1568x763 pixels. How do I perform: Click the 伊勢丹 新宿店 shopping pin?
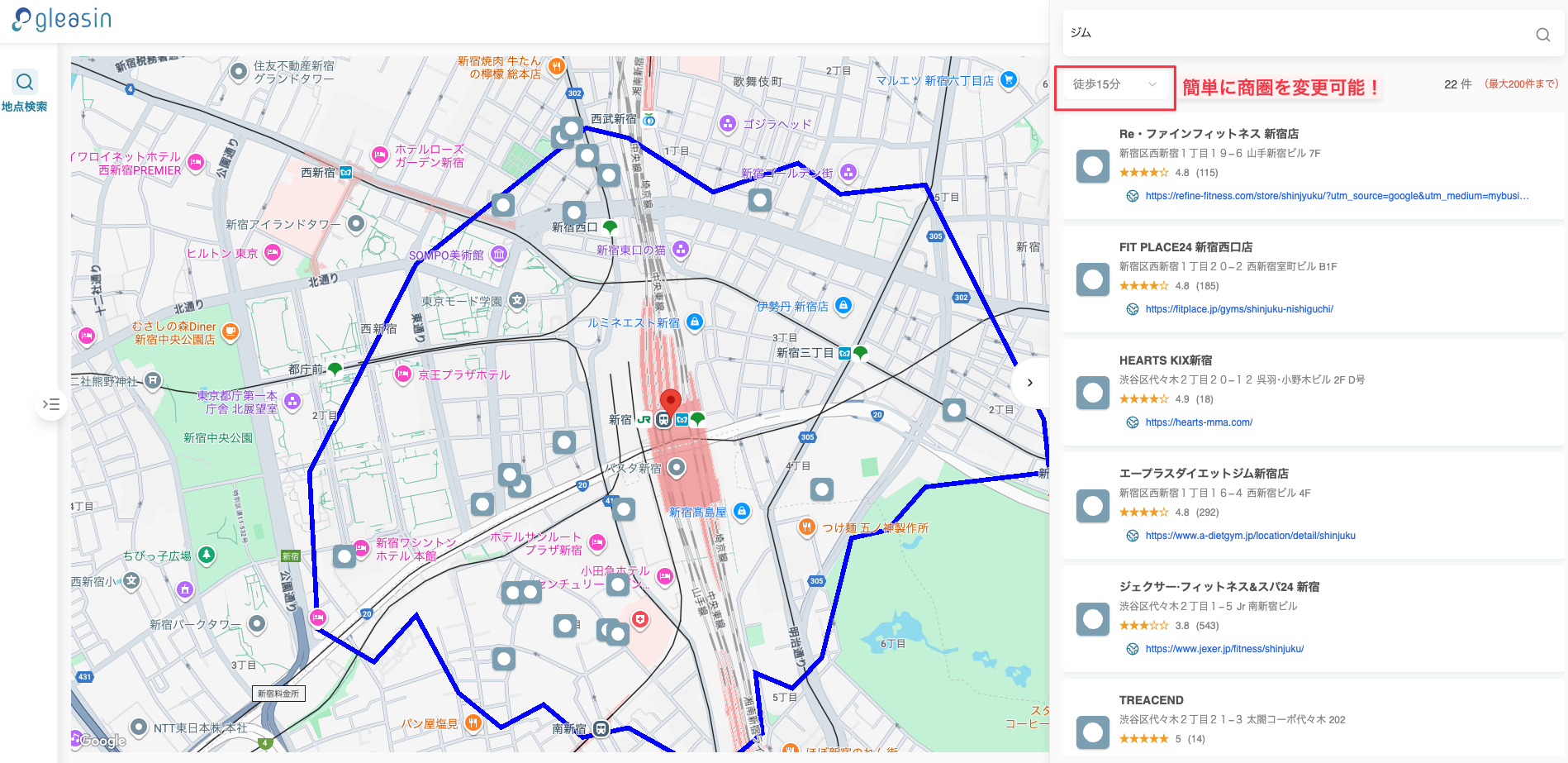tap(843, 306)
